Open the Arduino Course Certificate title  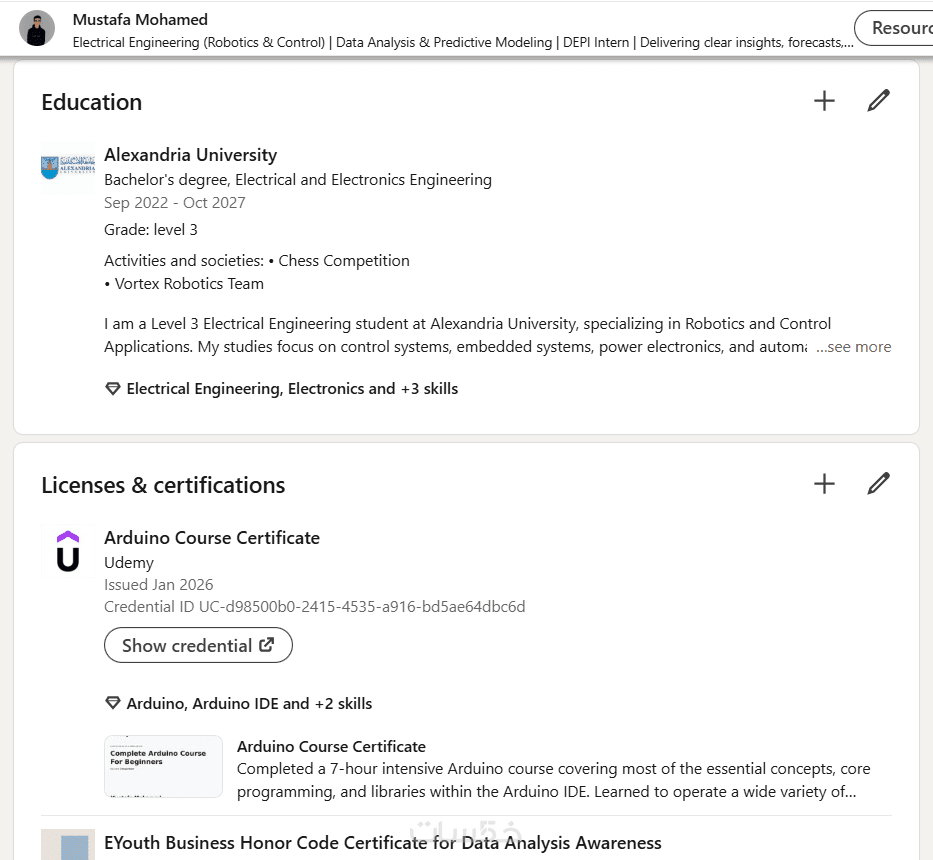click(x=212, y=538)
